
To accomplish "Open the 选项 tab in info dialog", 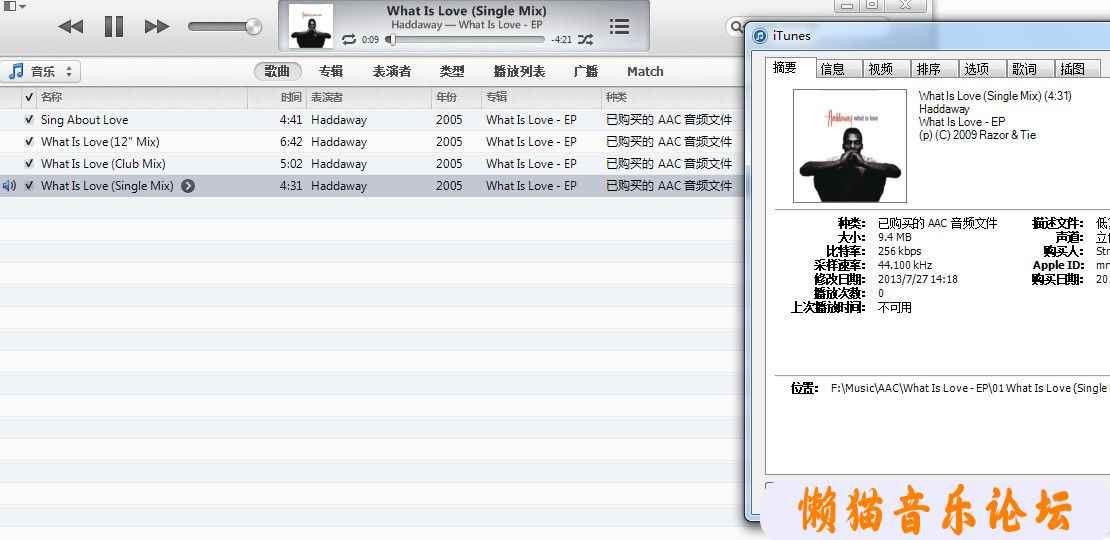I will [983, 69].
